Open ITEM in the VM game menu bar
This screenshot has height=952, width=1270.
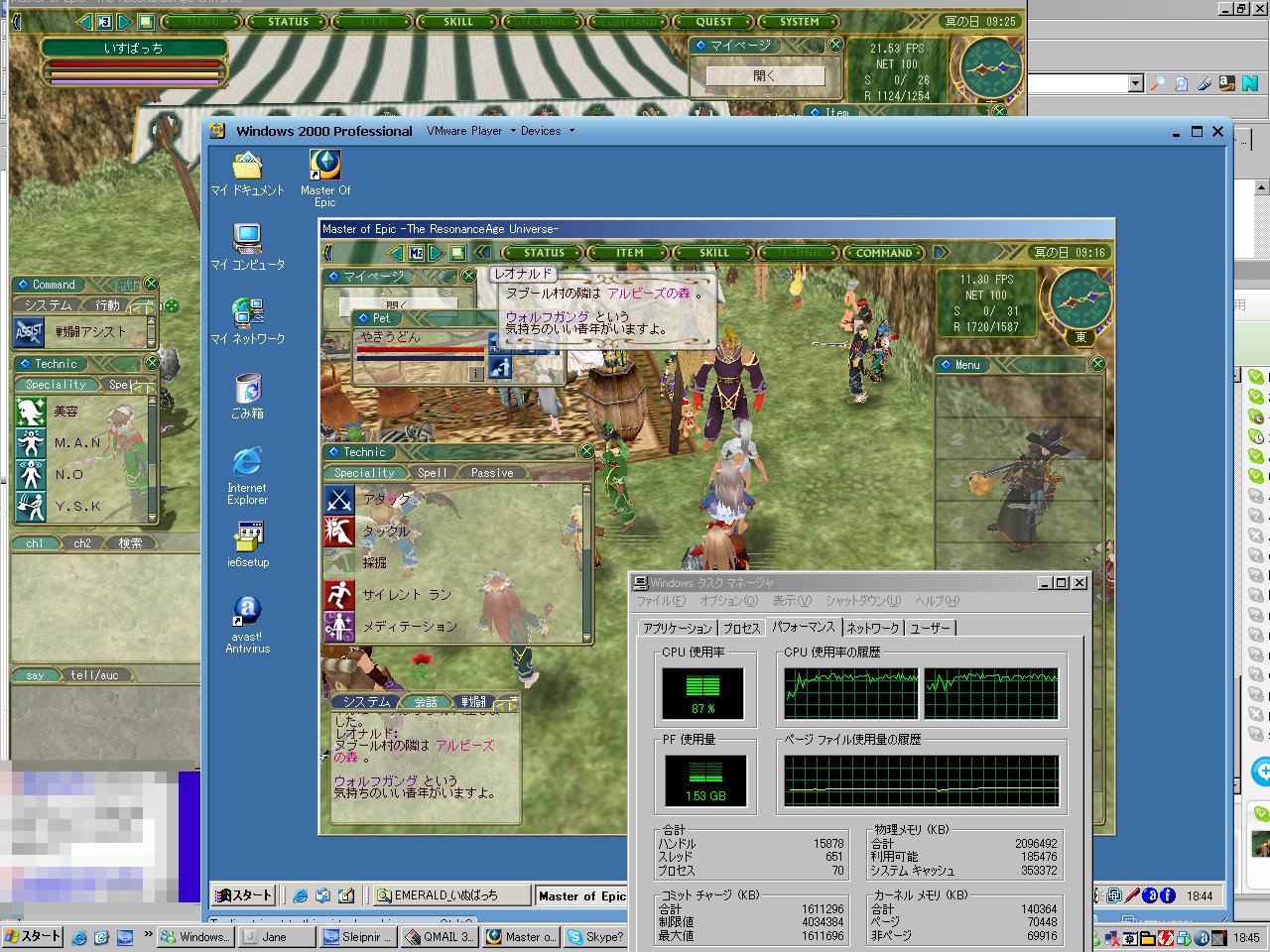(630, 253)
